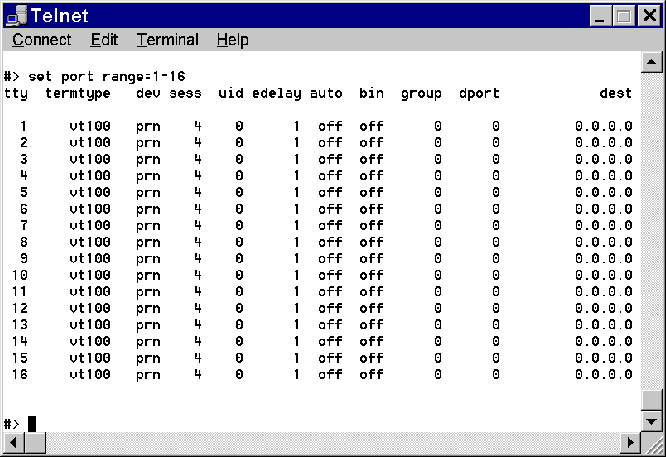
Task: Click the tty 16 row number
Action: (x=19, y=374)
